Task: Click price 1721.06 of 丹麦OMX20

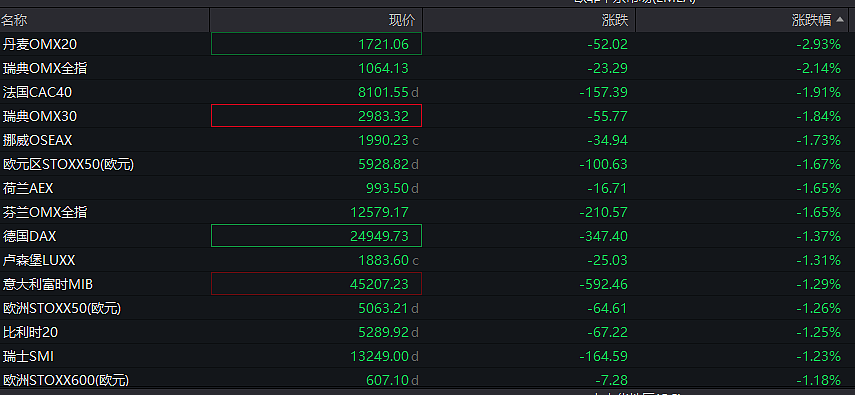Action: pos(383,44)
